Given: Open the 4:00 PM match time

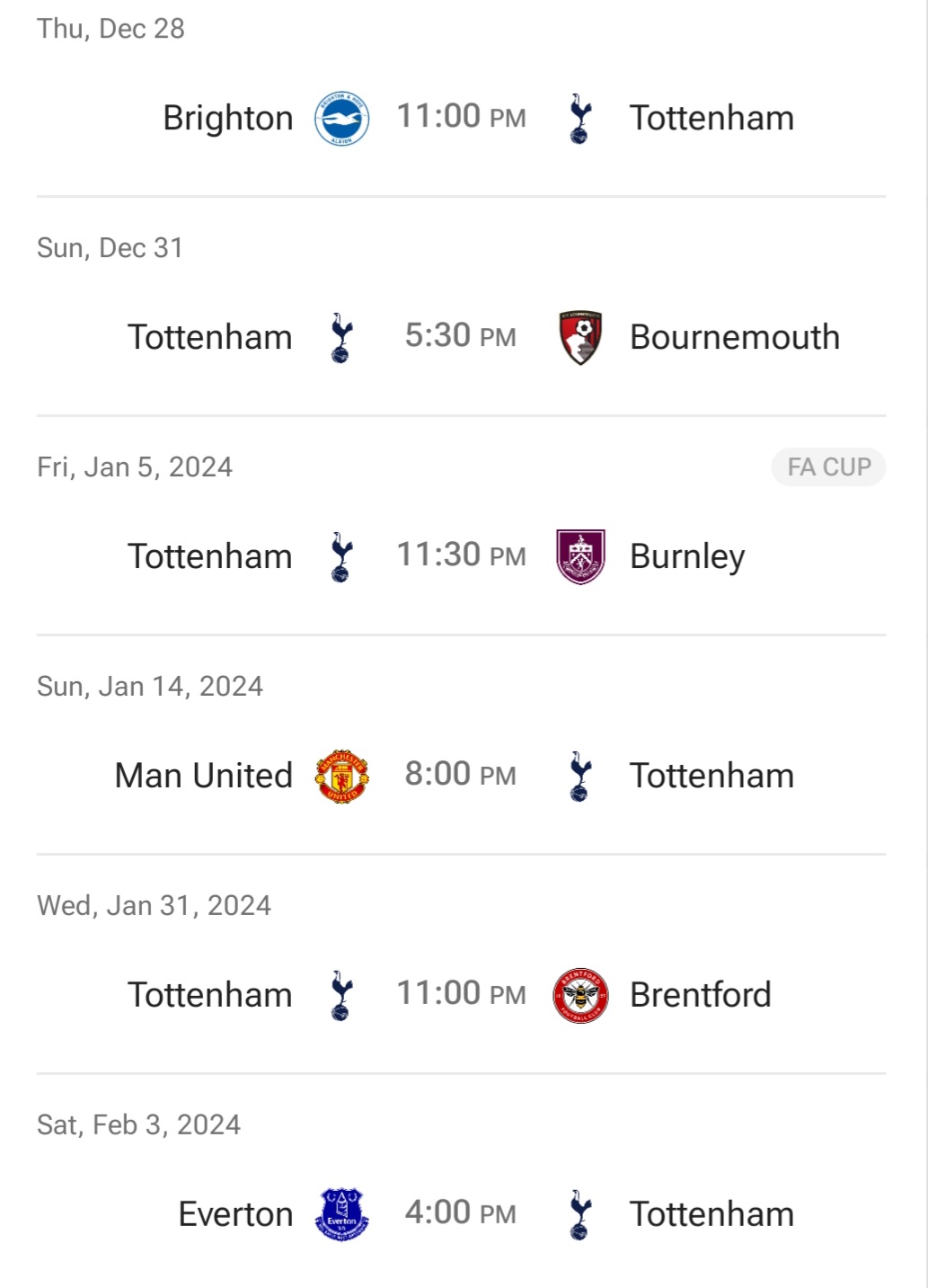Looking at the screenshot, I should (461, 1213).
